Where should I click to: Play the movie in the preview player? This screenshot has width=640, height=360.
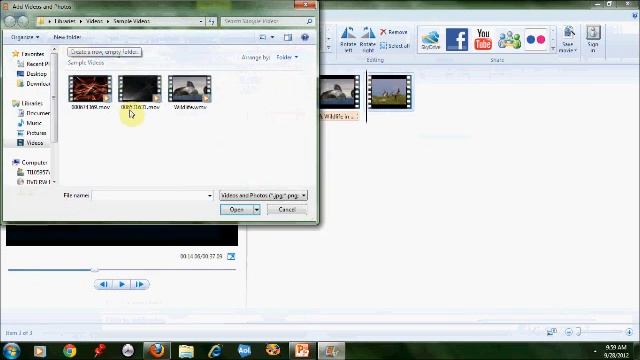(122, 284)
